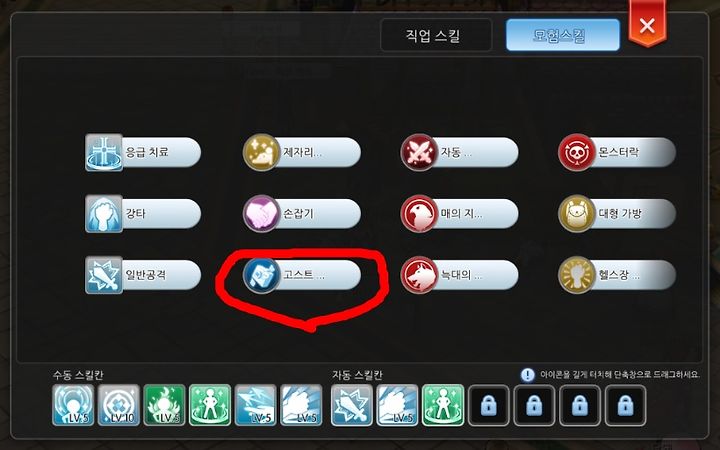720x450 pixels.
Task: Select the 늑대의 wolf skill icon
Action: pyautogui.click(x=419, y=275)
